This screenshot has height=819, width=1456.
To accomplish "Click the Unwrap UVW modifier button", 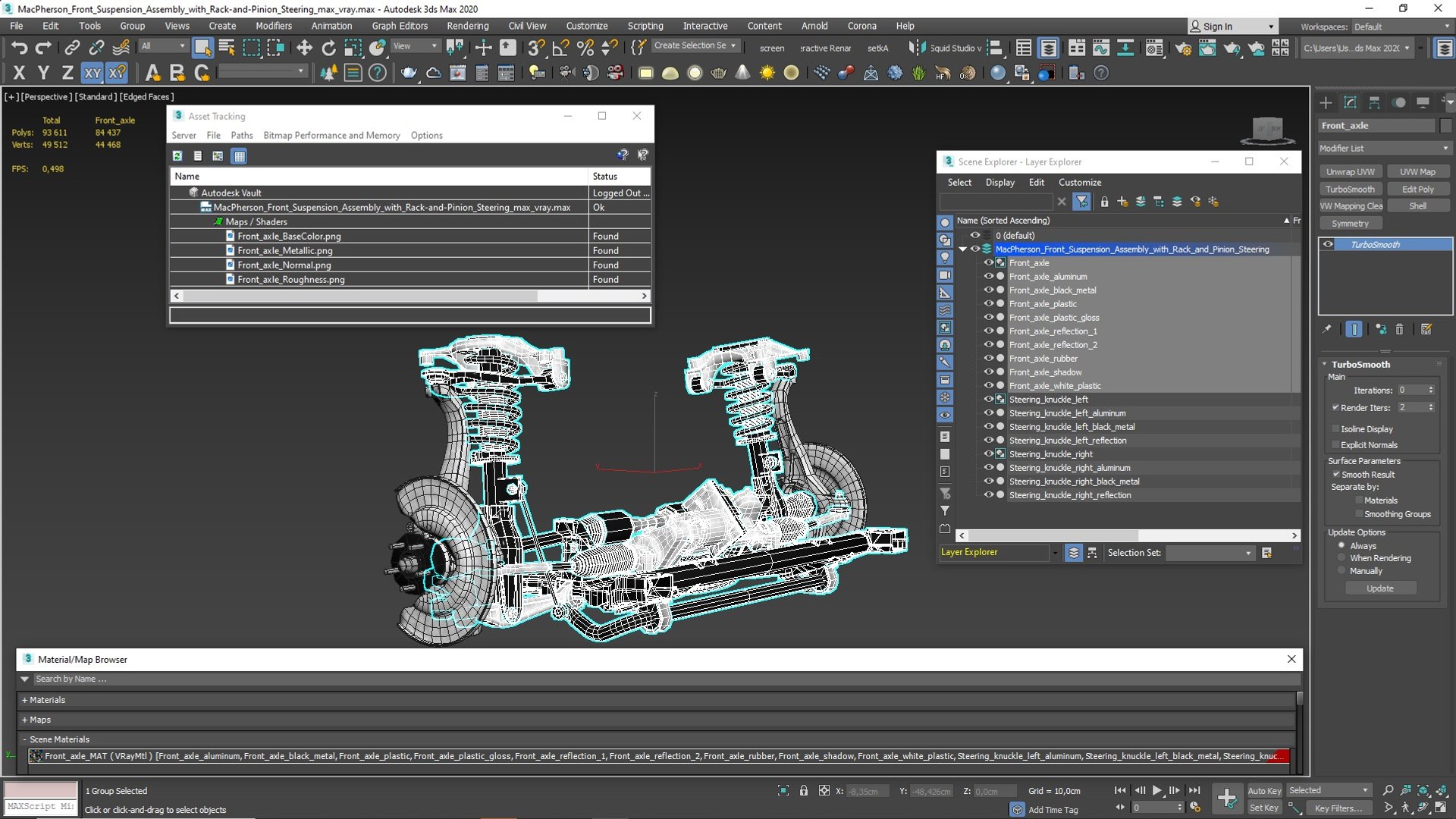I will click(x=1350, y=172).
